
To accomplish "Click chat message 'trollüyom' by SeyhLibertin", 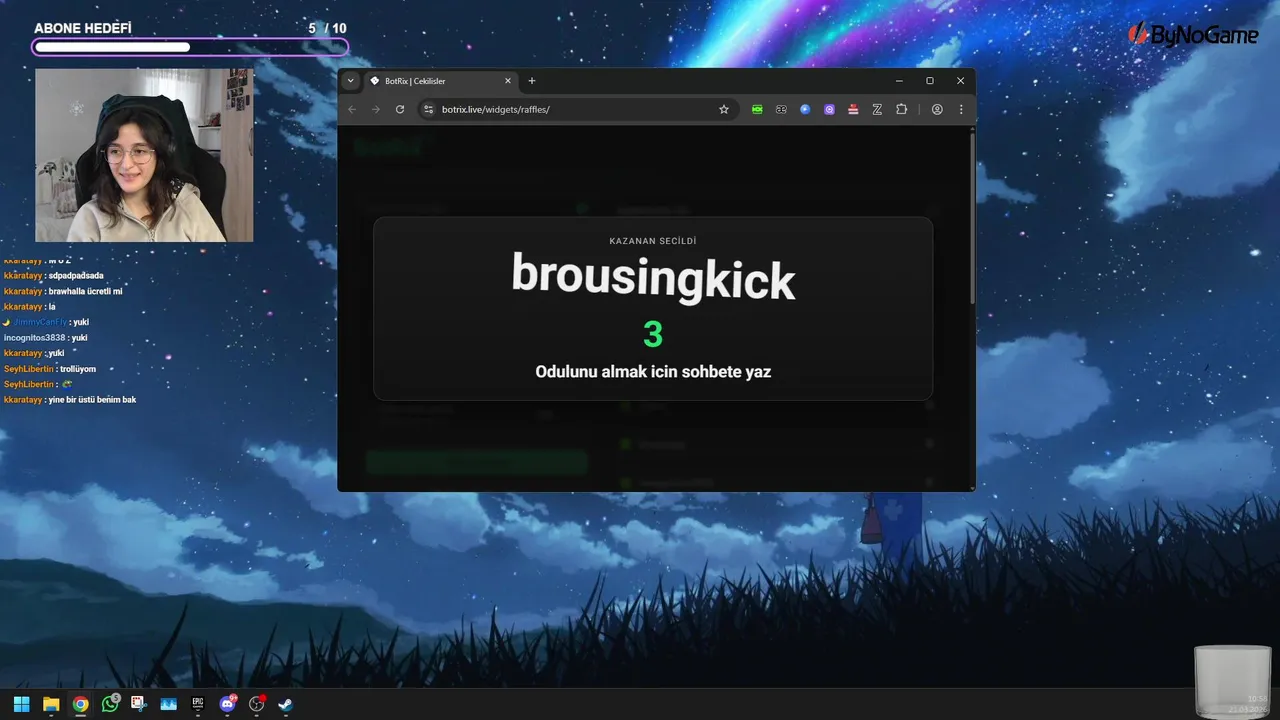I will 78,369.
